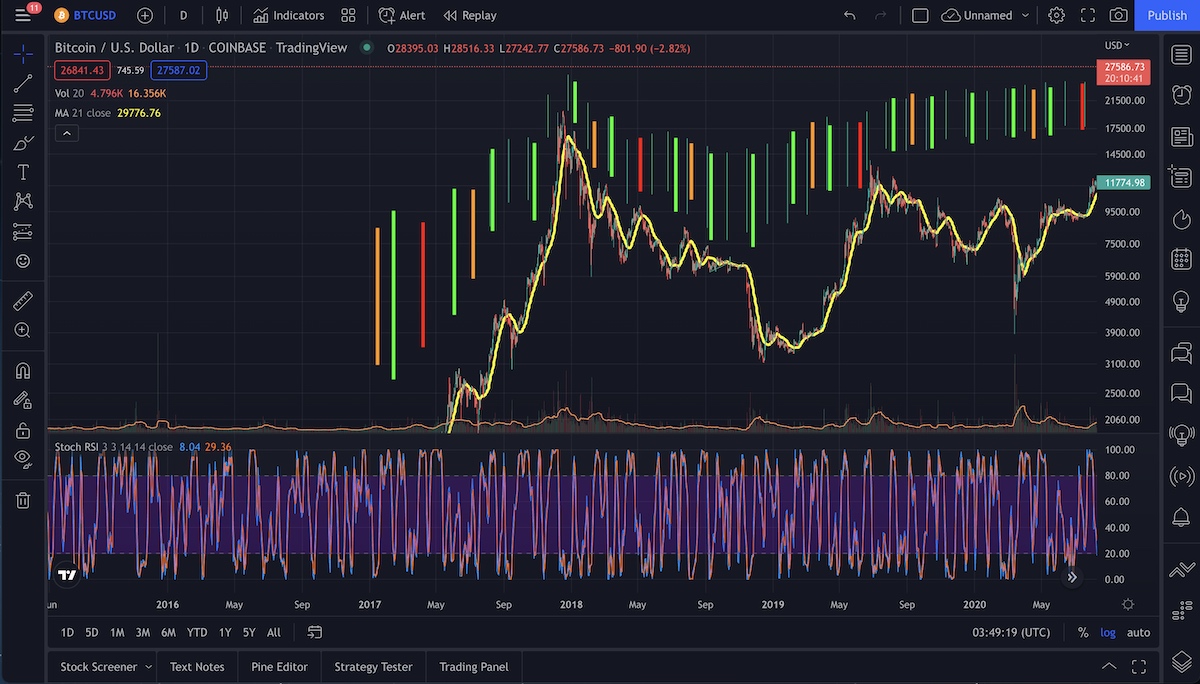Viewport: 1200px width, 684px height.
Task: Toggle log scale mode
Action: click(1108, 632)
